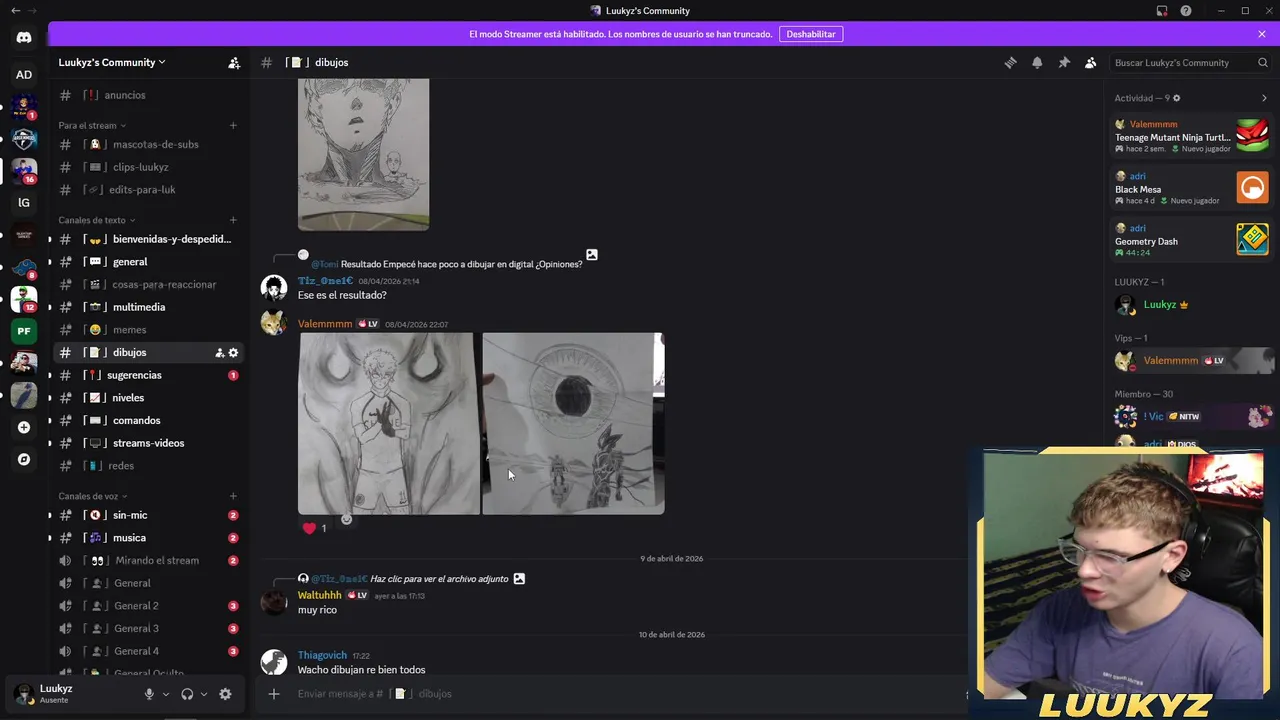The image size is (1280, 720).
Task: Open the Luukyz's Community server dropdown
Action: click(112, 62)
